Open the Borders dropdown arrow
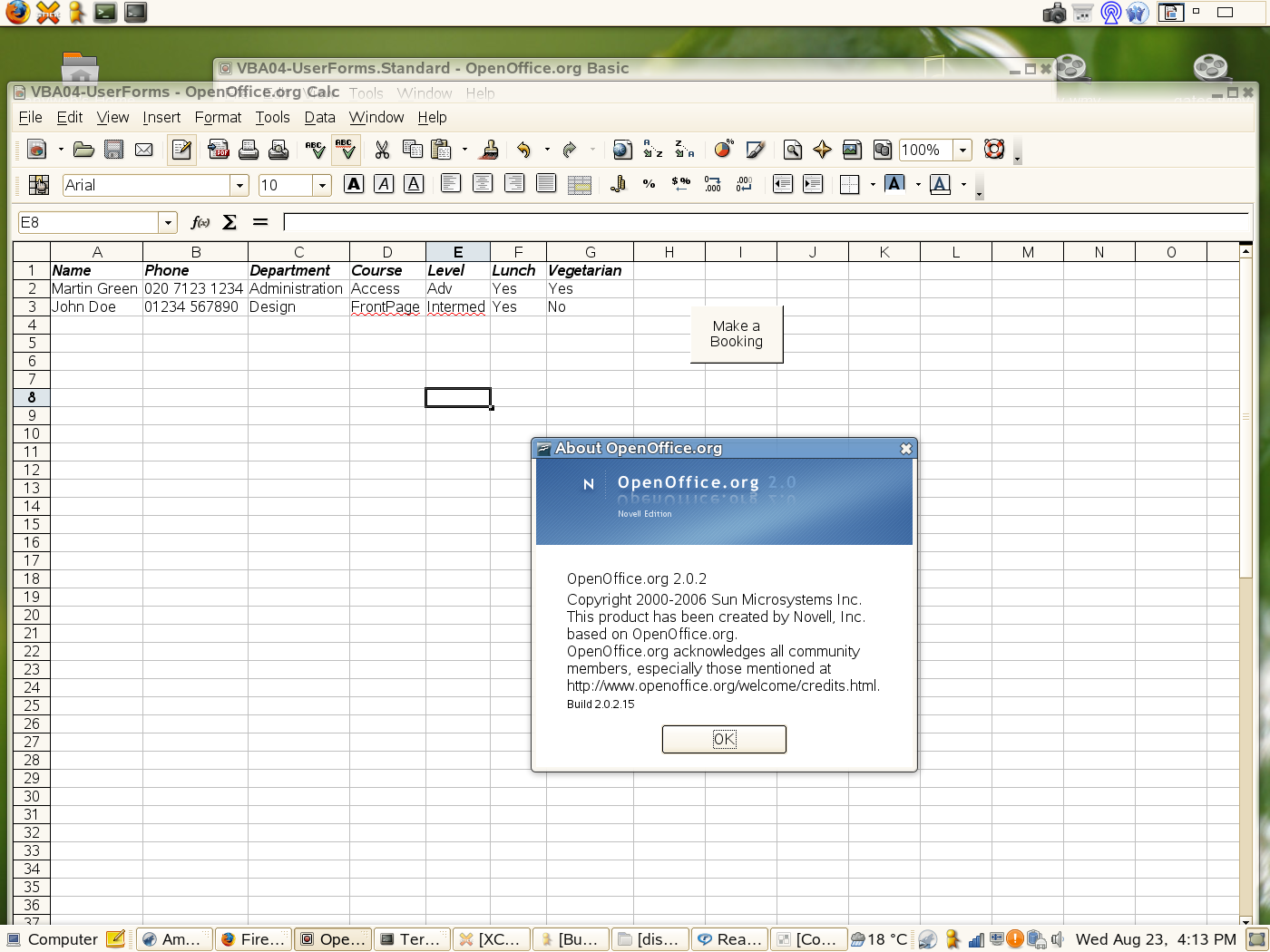Viewport: 1270px width, 952px height. [x=873, y=185]
